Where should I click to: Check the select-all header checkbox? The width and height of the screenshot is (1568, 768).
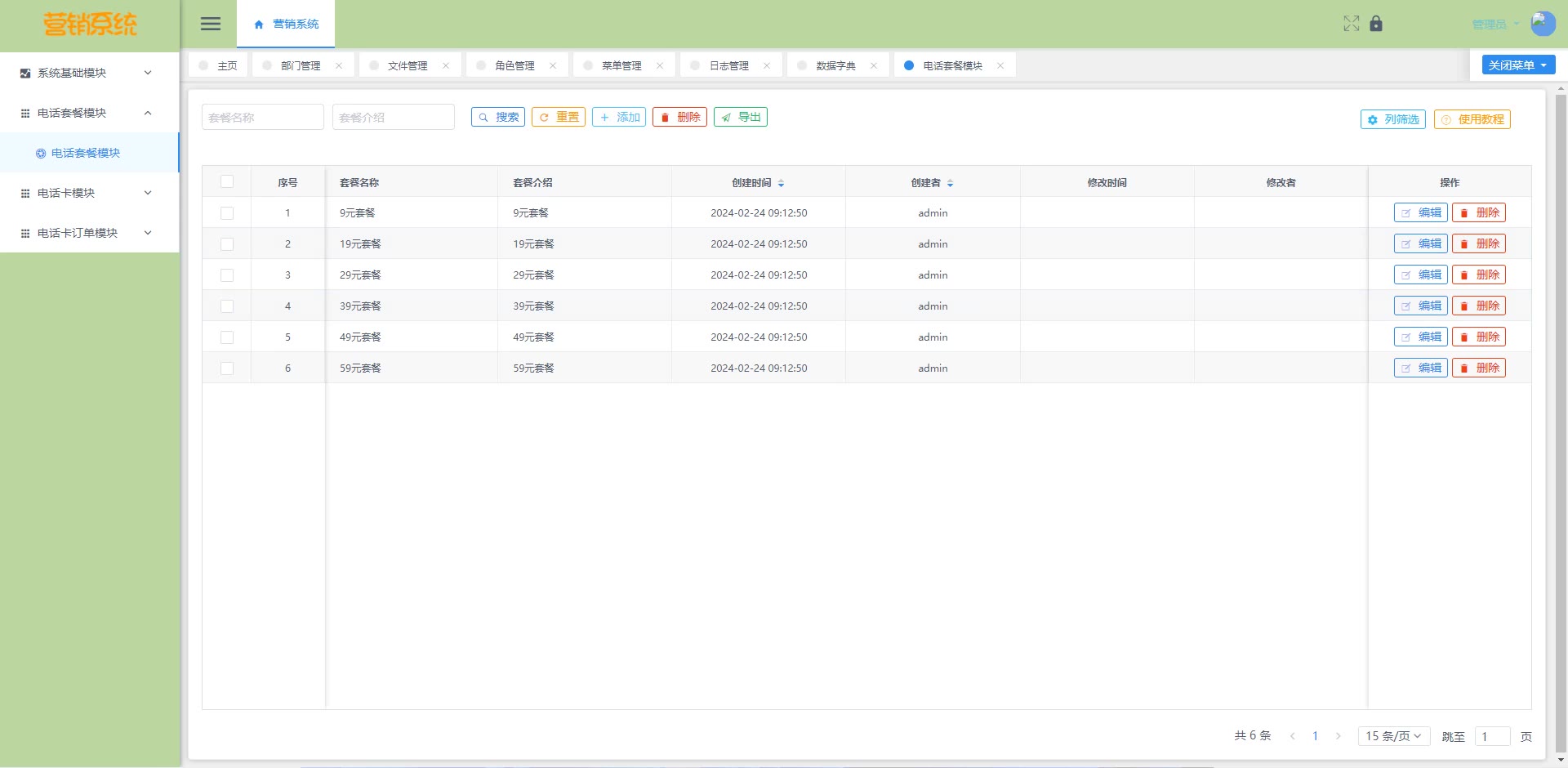[x=227, y=182]
